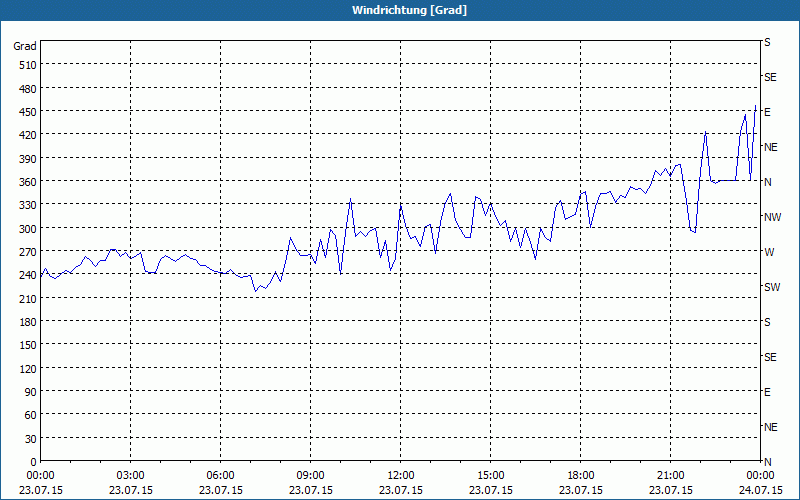The image size is (800, 500).
Task: Click the 450 degree axis label
Action: pos(29,112)
